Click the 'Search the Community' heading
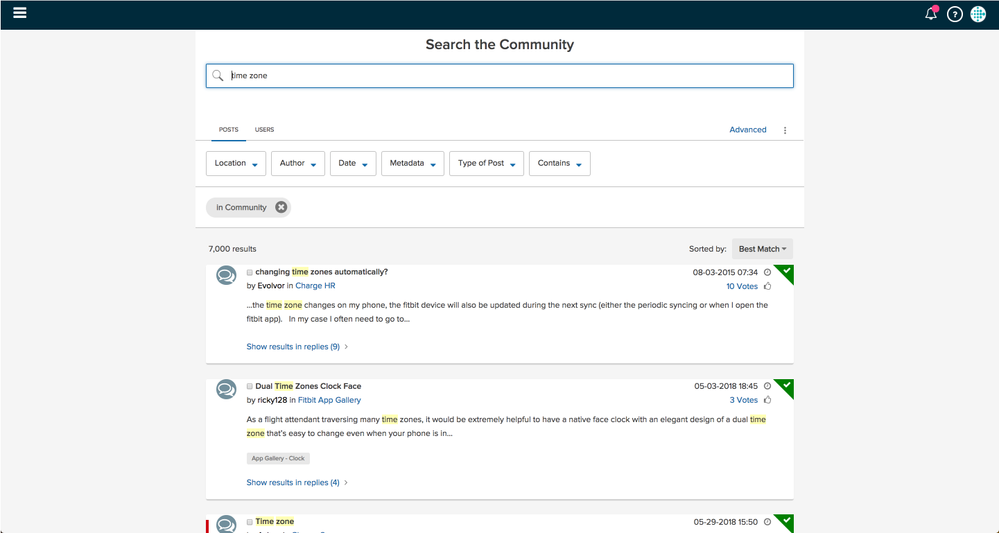The image size is (999, 533). point(500,45)
